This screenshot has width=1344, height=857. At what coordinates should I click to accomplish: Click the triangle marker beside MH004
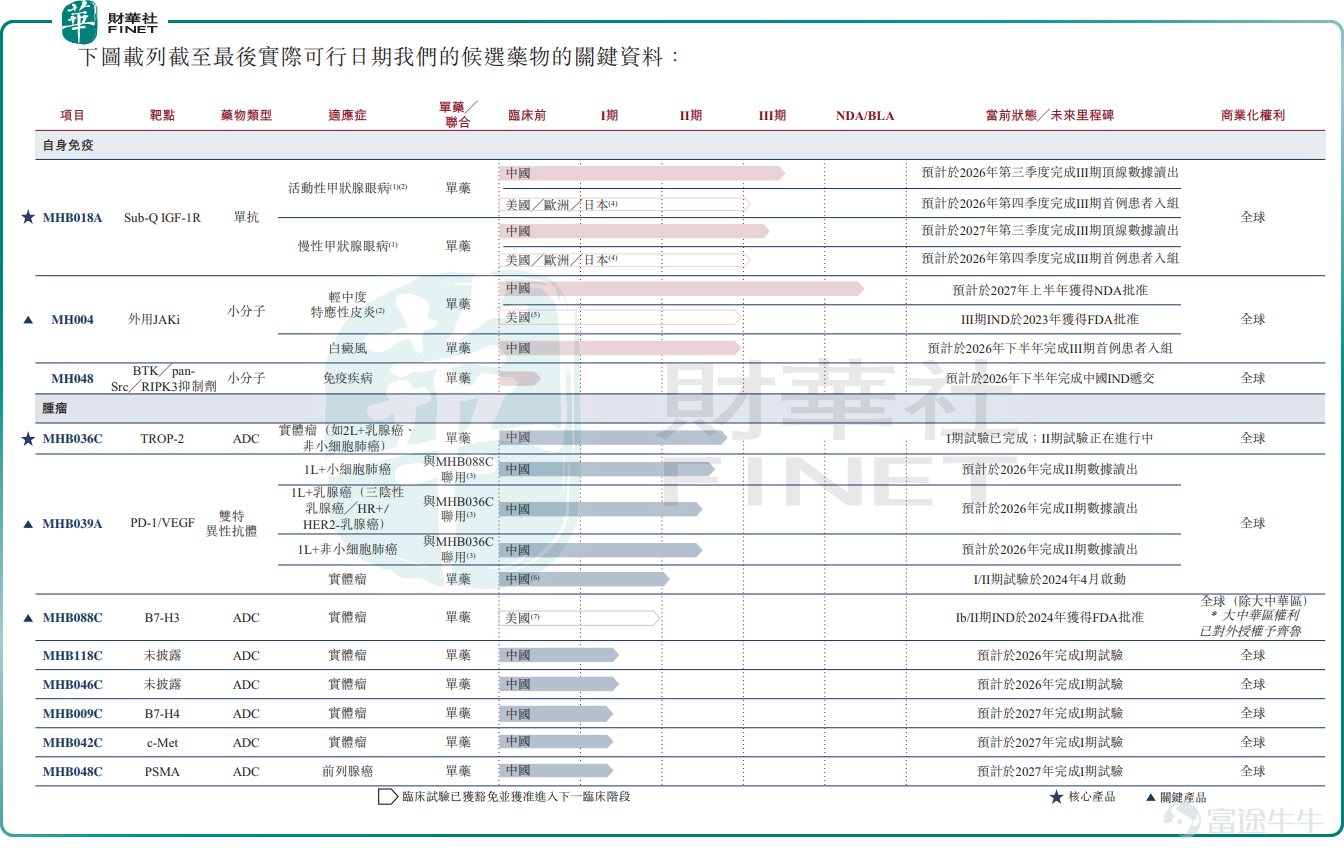click(28, 320)
